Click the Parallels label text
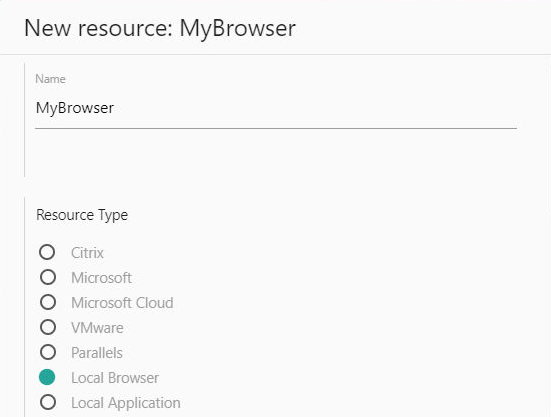The image size is (551, 417). [97, 353]
